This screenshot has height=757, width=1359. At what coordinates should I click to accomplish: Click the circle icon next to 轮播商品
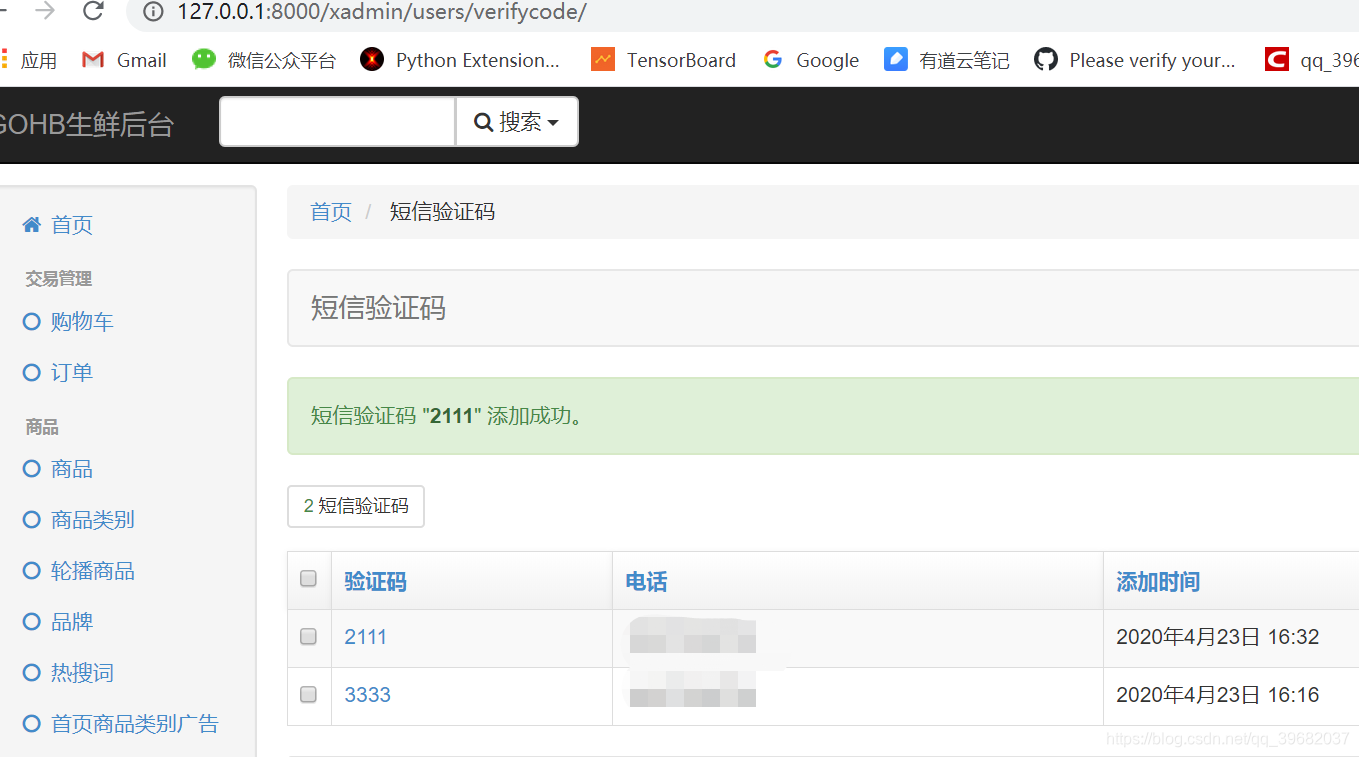tap(32, 570)
